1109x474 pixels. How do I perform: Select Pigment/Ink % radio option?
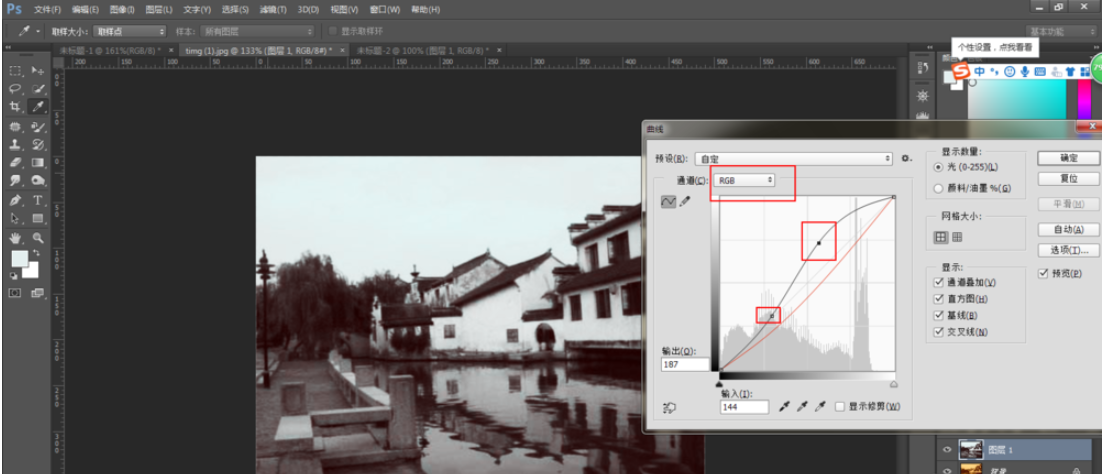coord(939,189)
